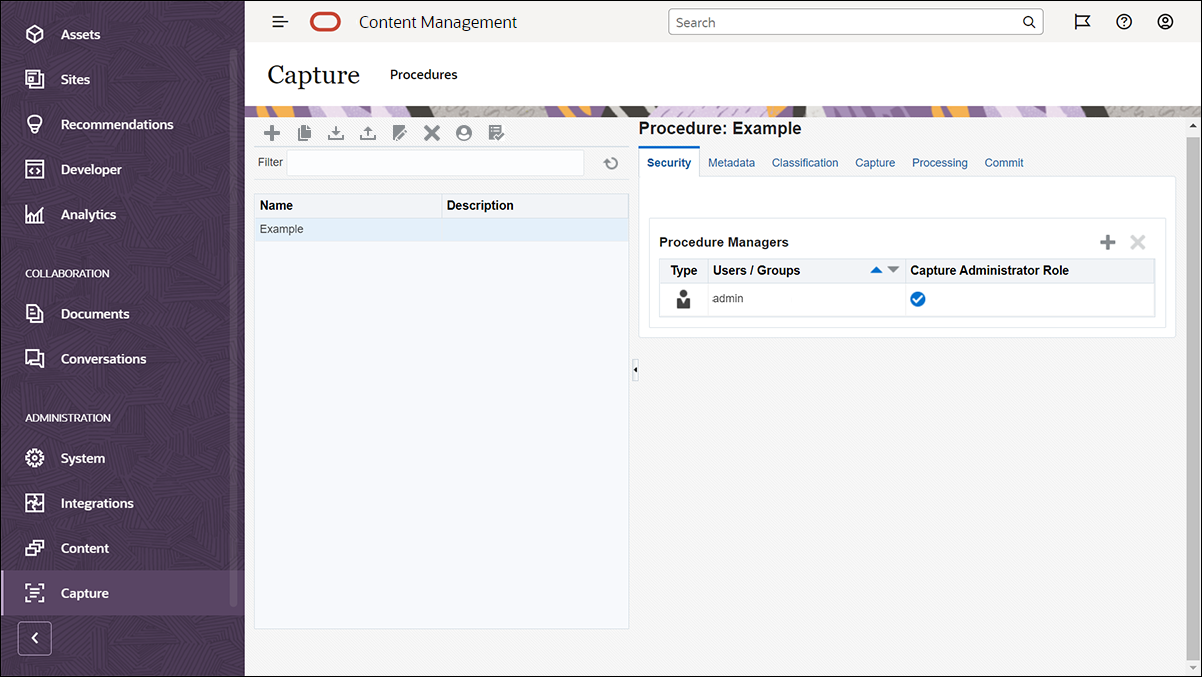Enable the Capture Administrator Role checkbox for admin
Image resolution: width=1202 pixels, height=677 pixels.
click(917, 298)
